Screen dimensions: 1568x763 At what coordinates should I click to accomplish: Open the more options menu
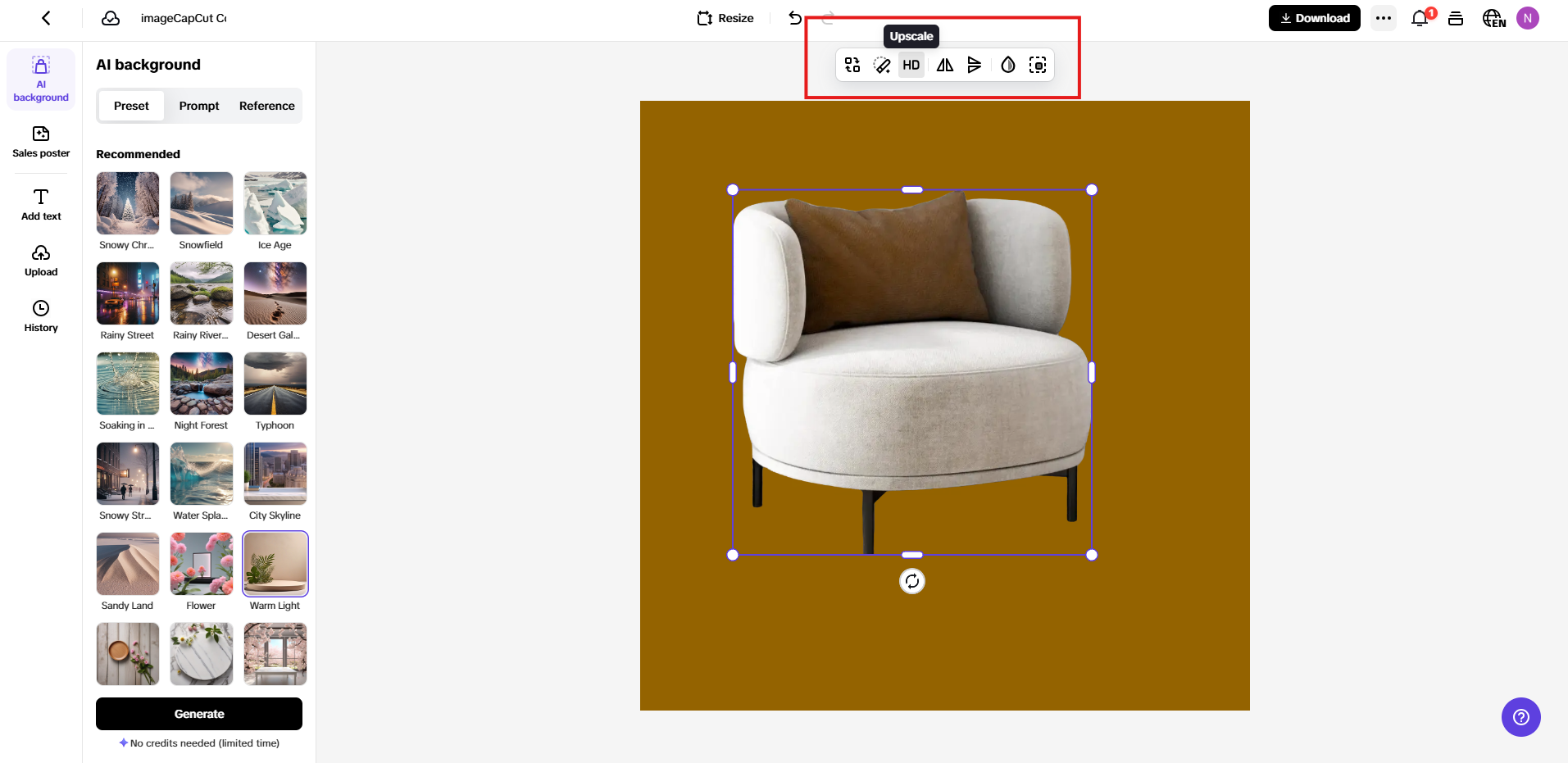click(1383, 18)
